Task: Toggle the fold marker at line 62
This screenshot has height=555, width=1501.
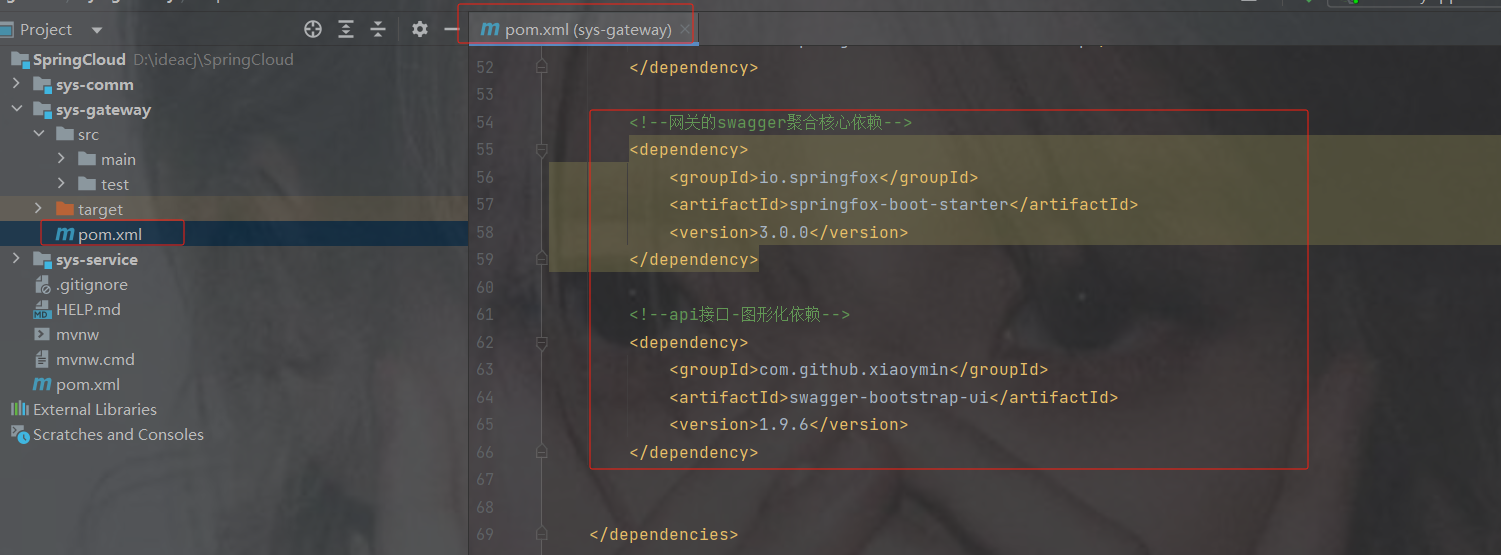Action: click(541, 342)
